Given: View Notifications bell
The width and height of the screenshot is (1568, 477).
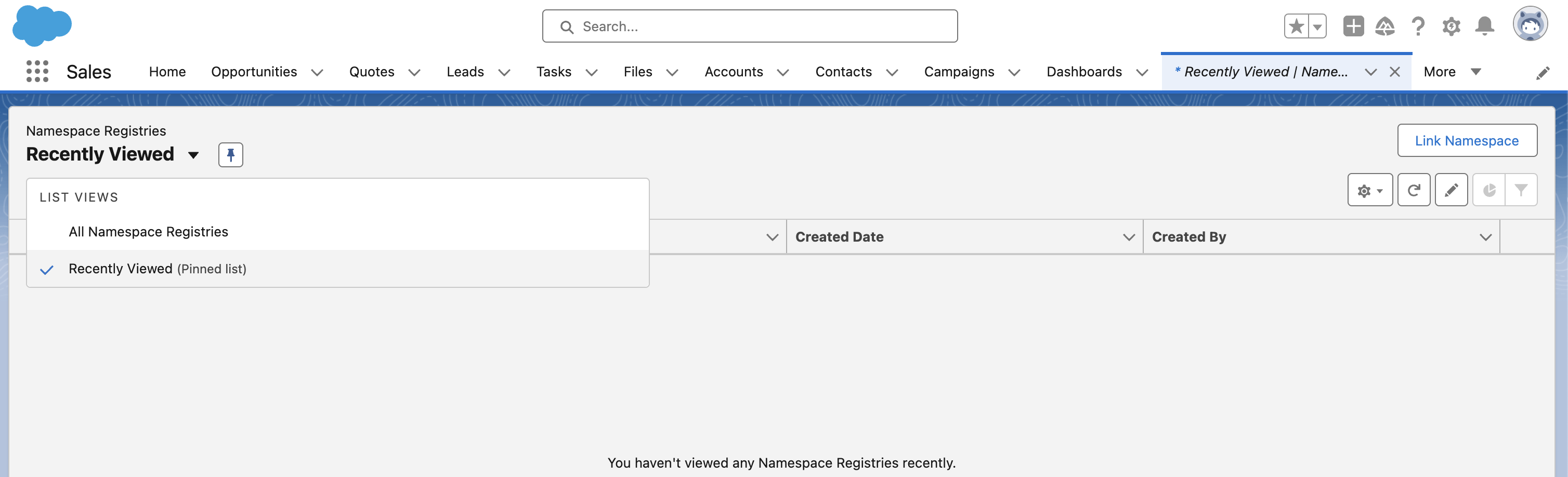Looking at the screenshot, I should 1485,26.
